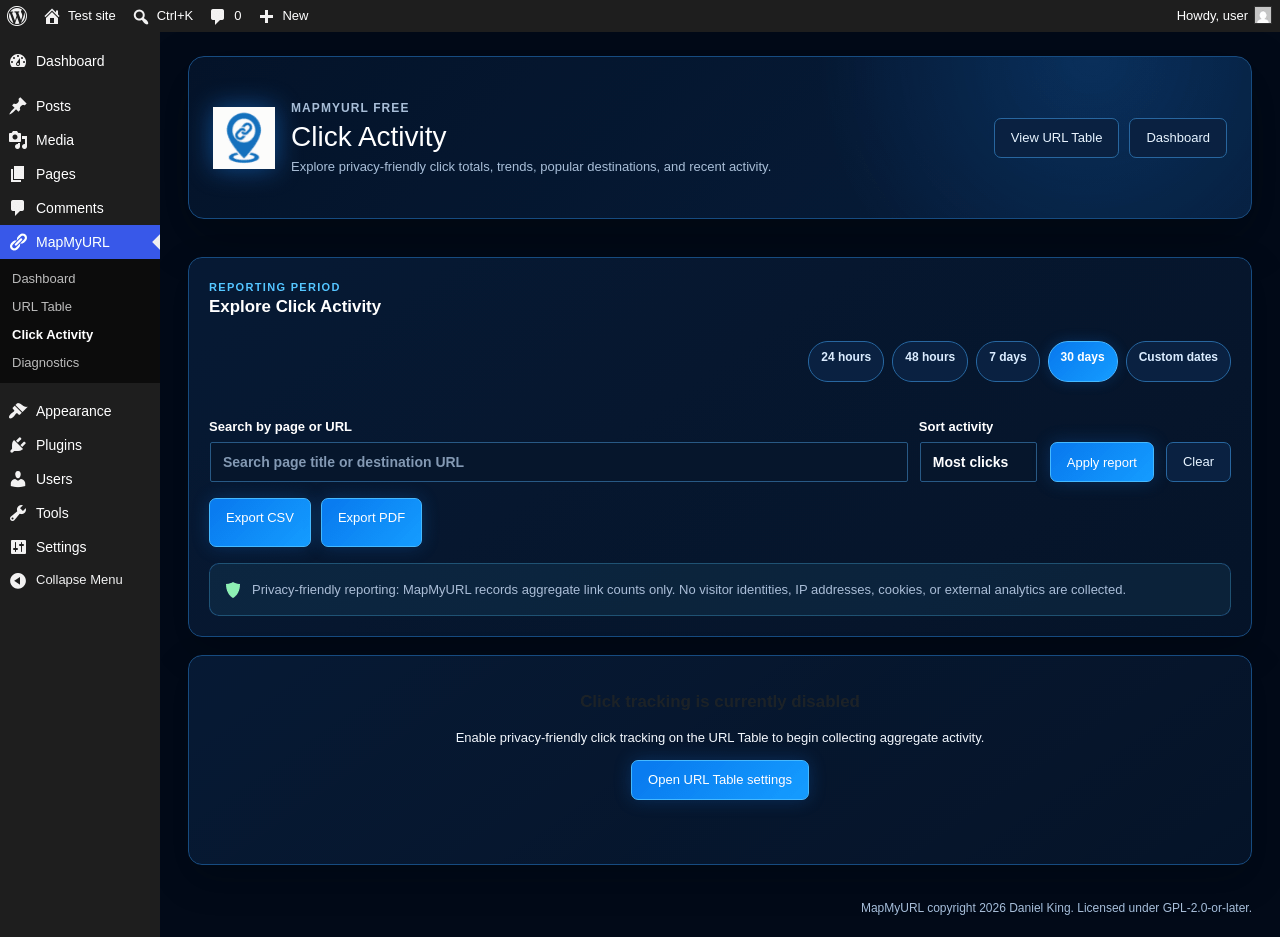Select the 24 hours period
Image resolution: width=1280 pixels, height=937 pixels.
pyautogui.click(x=846, y=361)
